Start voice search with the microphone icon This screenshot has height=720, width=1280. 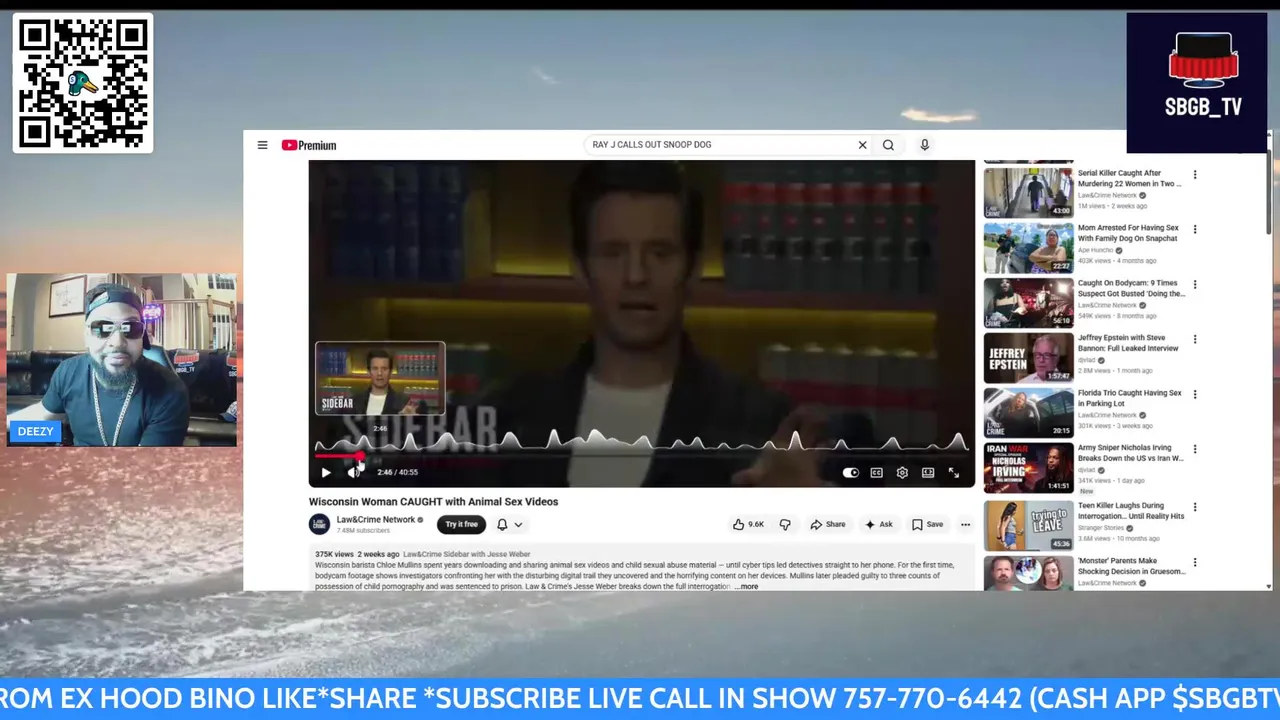tap(924, 145)
